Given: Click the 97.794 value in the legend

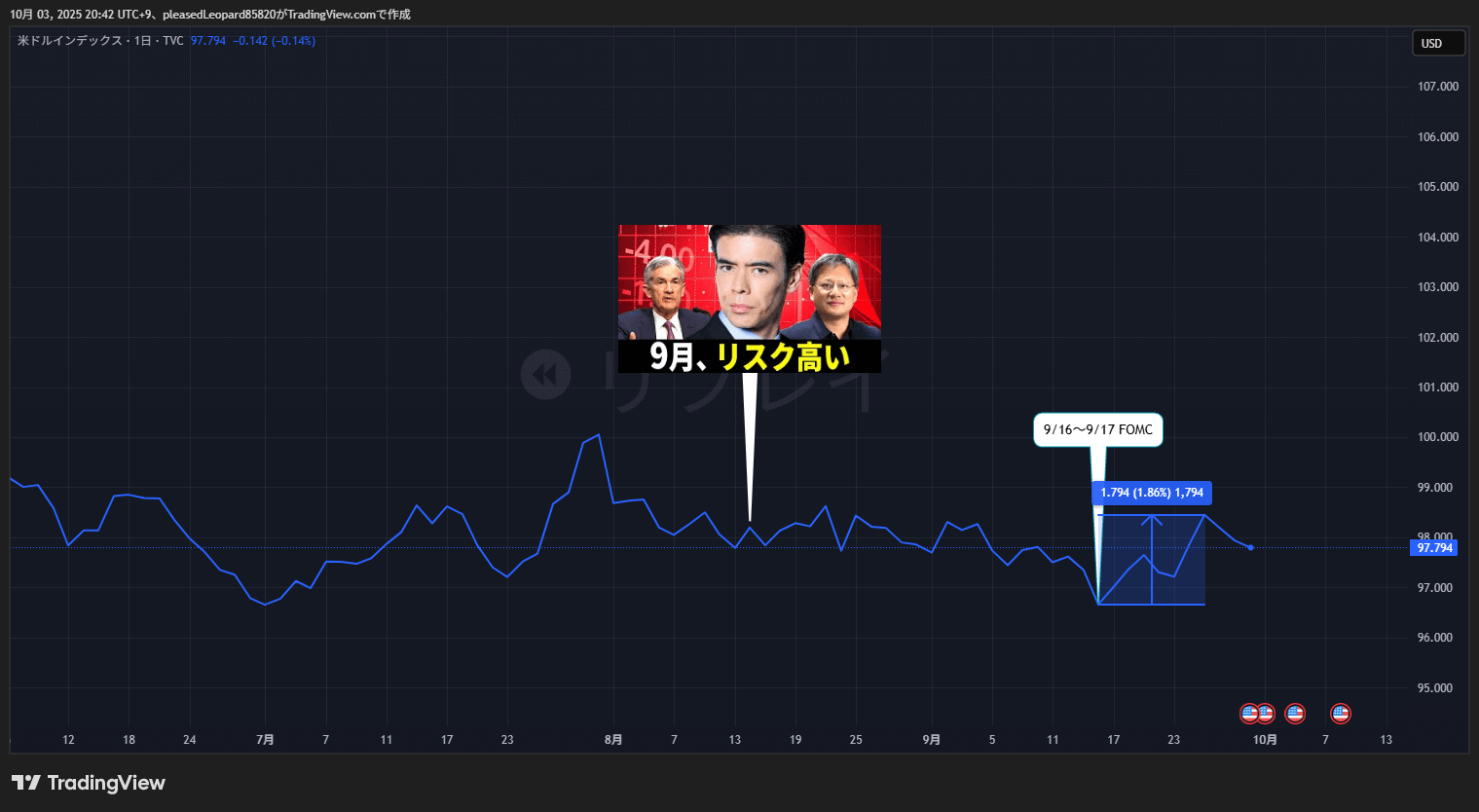Looking at the screenshot, I should click(x=207, y=41).
